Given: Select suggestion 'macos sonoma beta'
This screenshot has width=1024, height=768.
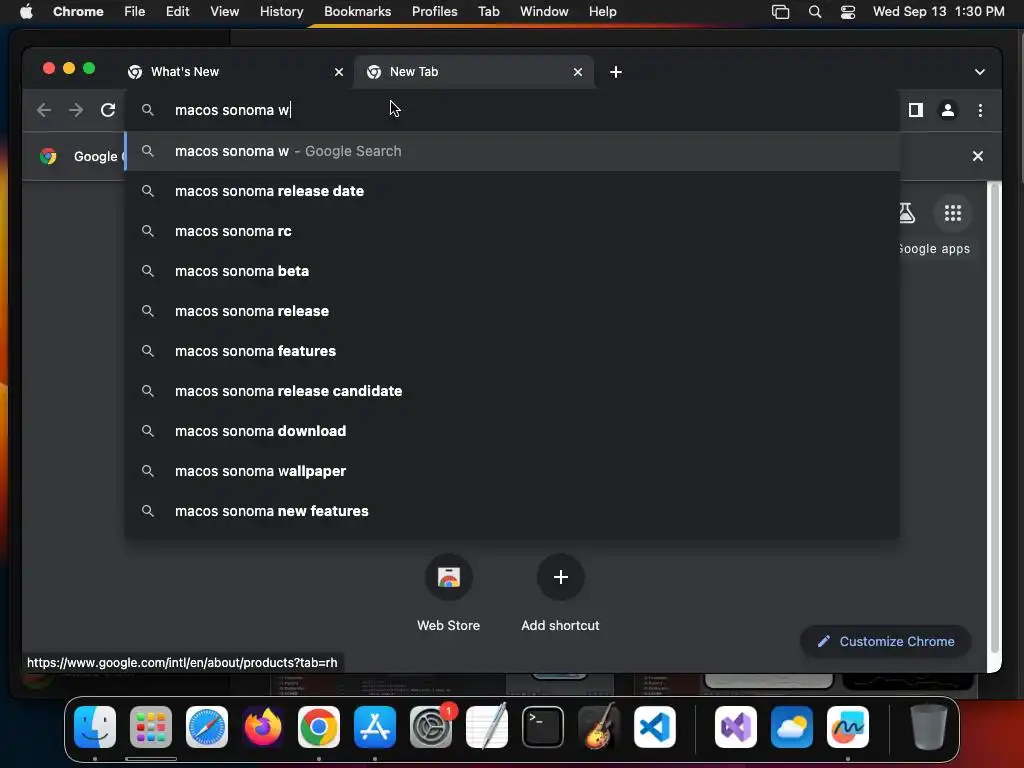Looking at the screenshot, I should click(x=513, y=271).
